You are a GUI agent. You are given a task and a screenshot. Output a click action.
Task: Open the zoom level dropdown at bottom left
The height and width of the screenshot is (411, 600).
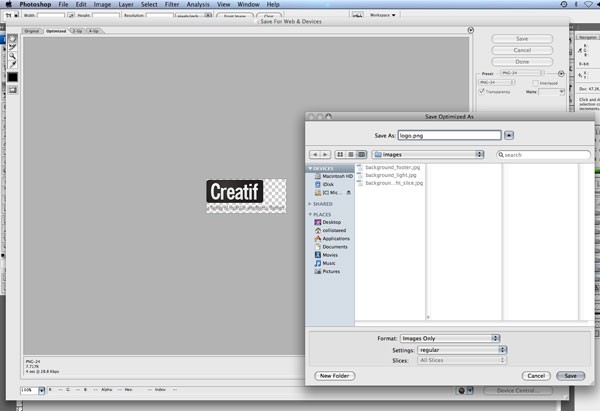(42, 390)
